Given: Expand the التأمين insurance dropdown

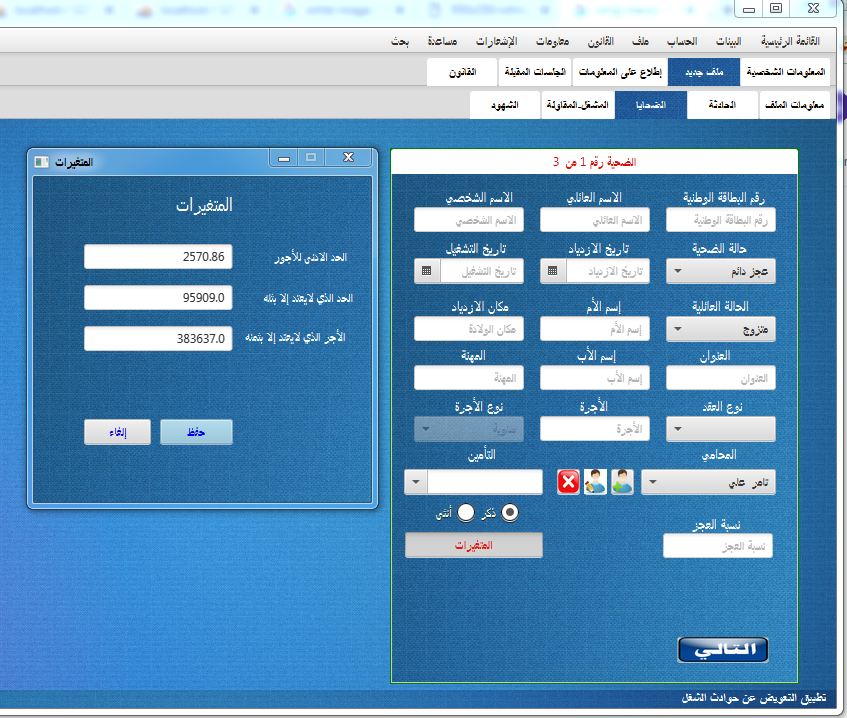Looking at the screenshot, I should coord(414,482).
